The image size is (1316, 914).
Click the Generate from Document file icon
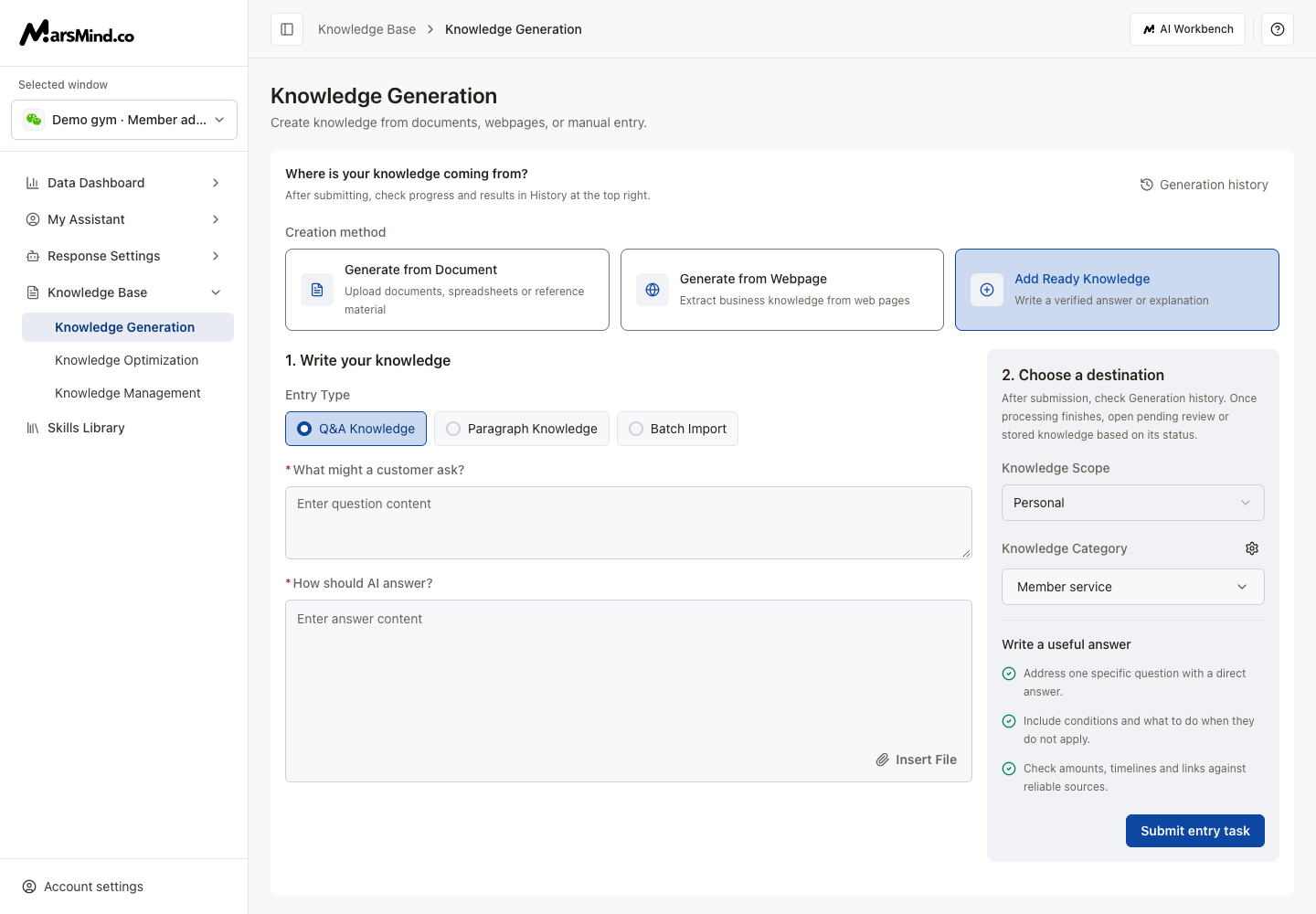tap(317, 290)
